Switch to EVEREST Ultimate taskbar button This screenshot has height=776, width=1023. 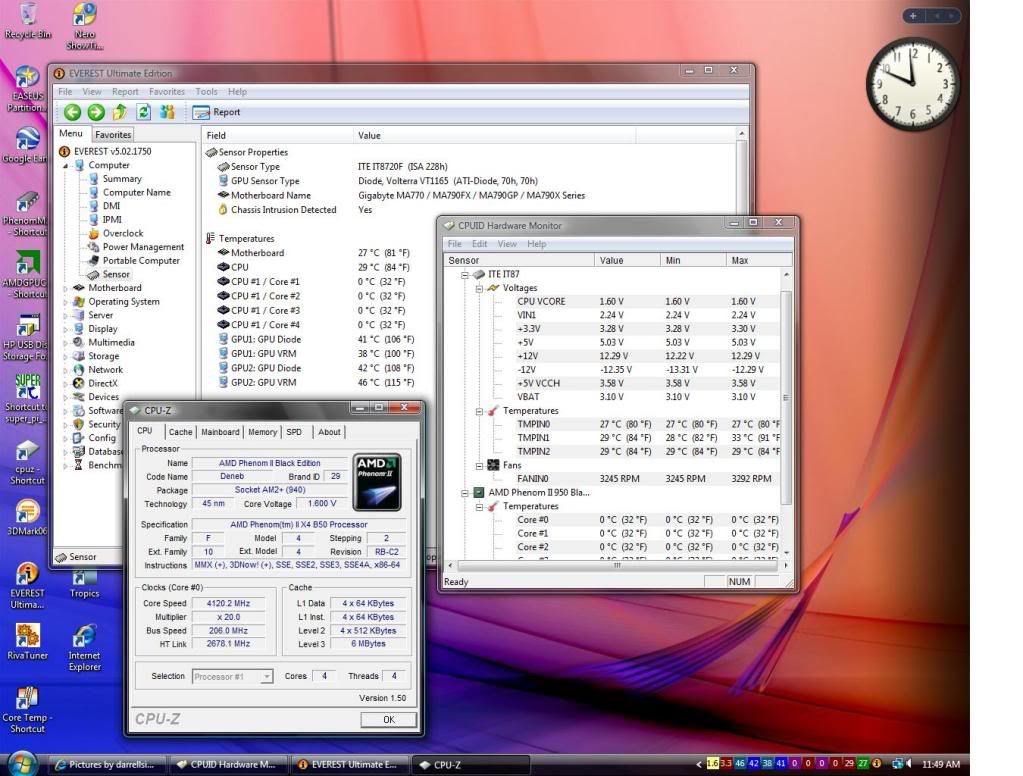[347, 764]
